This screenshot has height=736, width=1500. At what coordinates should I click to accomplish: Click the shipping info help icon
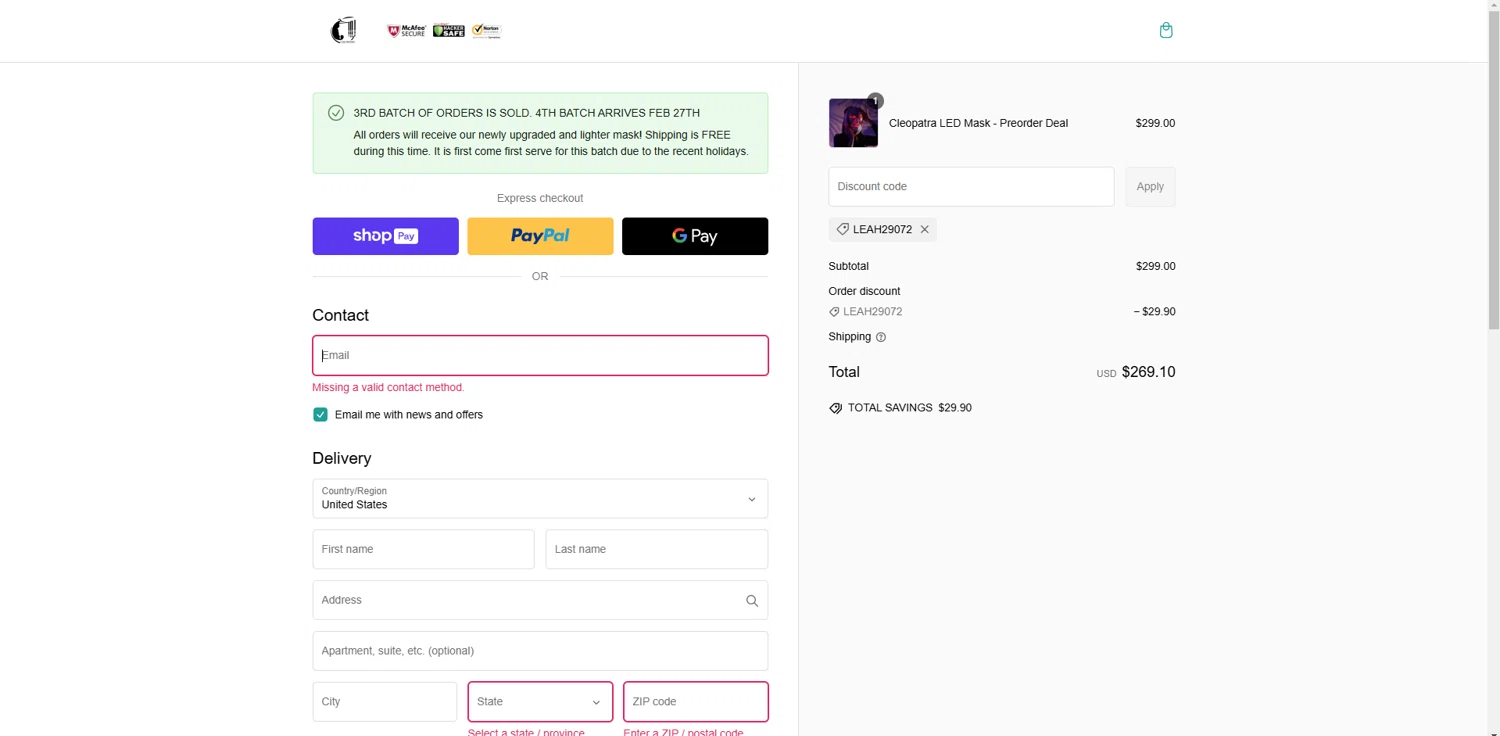coord(881,337)
